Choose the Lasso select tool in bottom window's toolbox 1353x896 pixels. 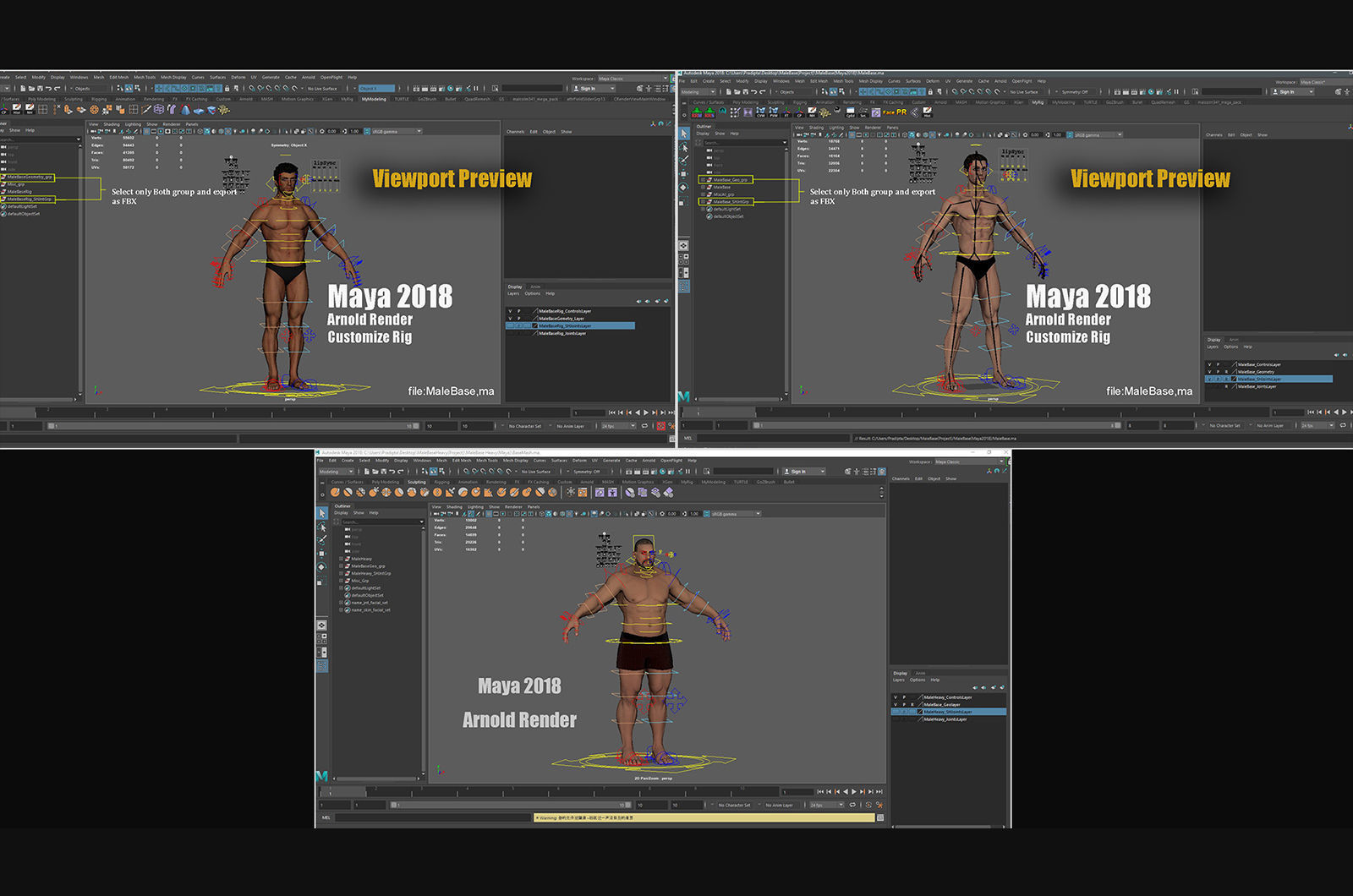pos(322,527)
